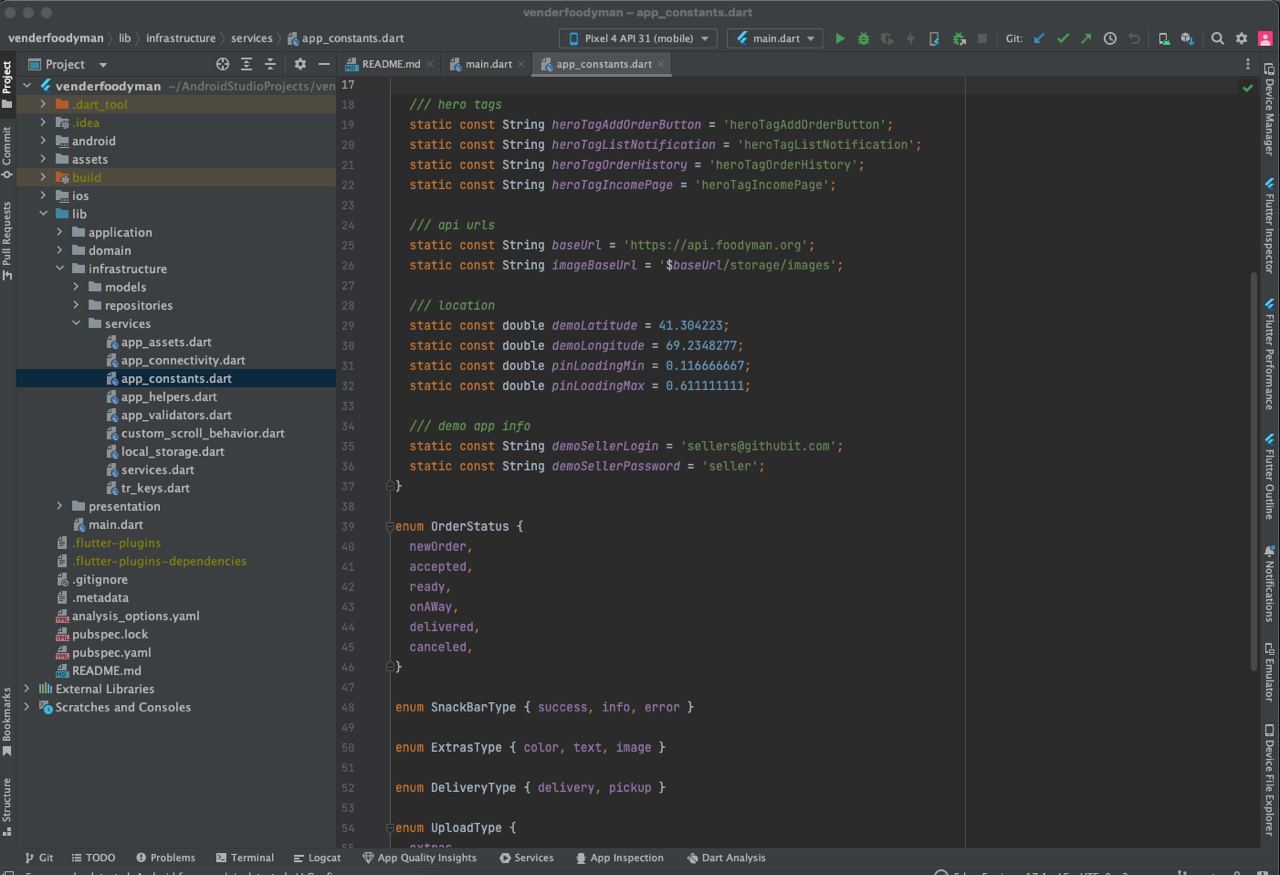The width and height of the screenshot is (1280, 875).
Task: Switch to the main.dart editor tab
Action: [x=488, y=64]
